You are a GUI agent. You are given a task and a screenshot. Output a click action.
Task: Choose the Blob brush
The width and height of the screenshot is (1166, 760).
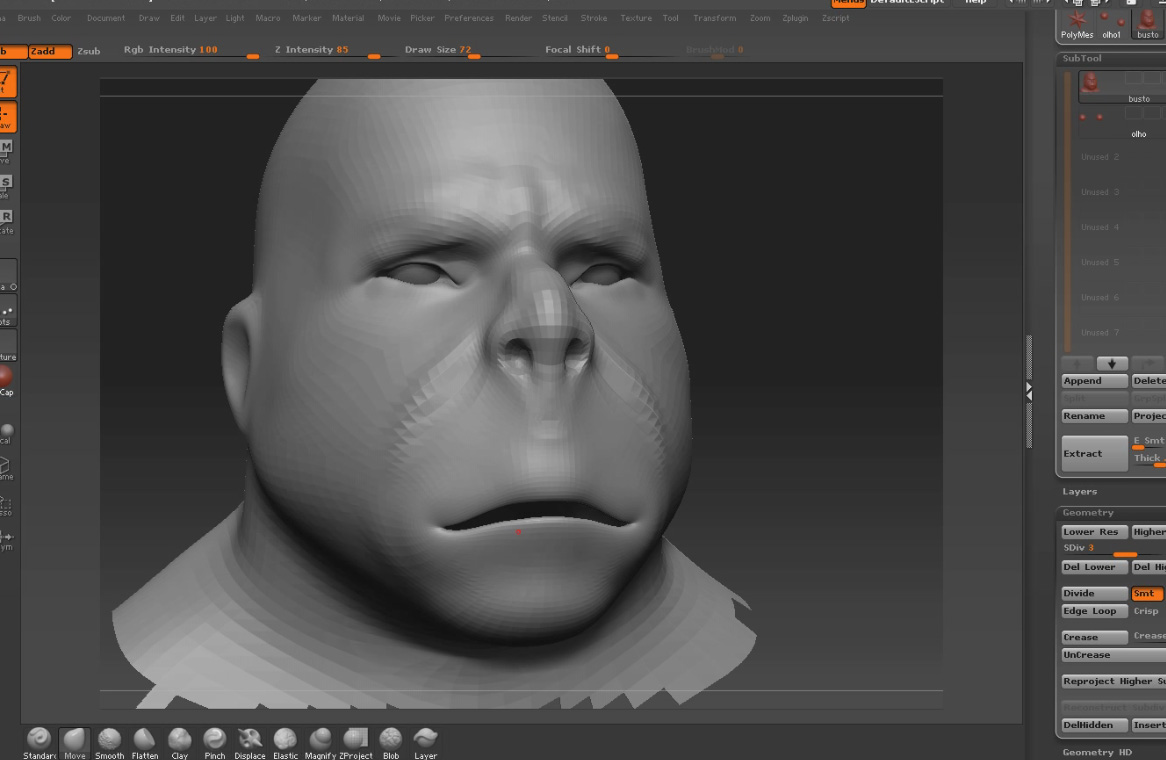point(391,741)
